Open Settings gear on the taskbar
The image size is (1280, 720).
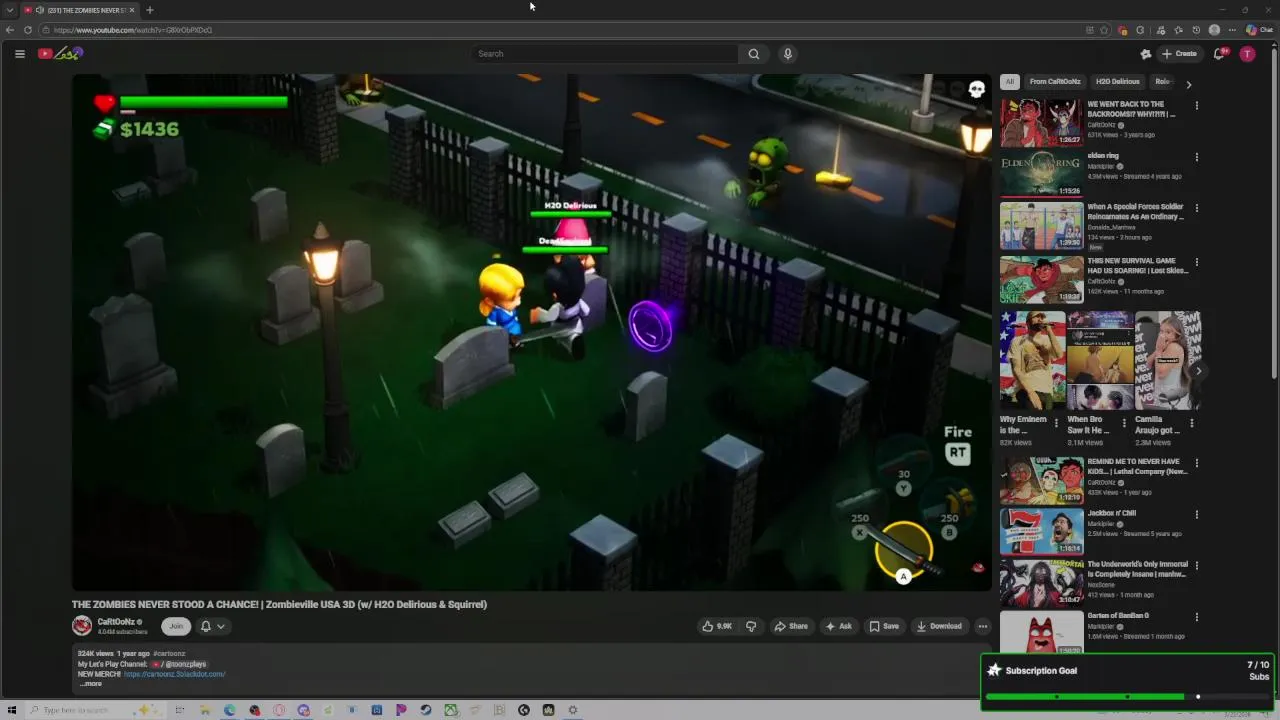573,710
